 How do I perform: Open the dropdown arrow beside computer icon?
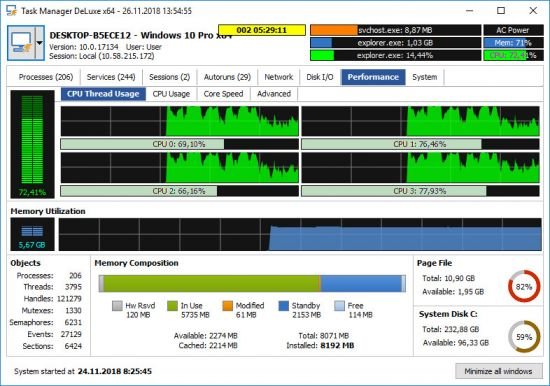pos(40,43)
